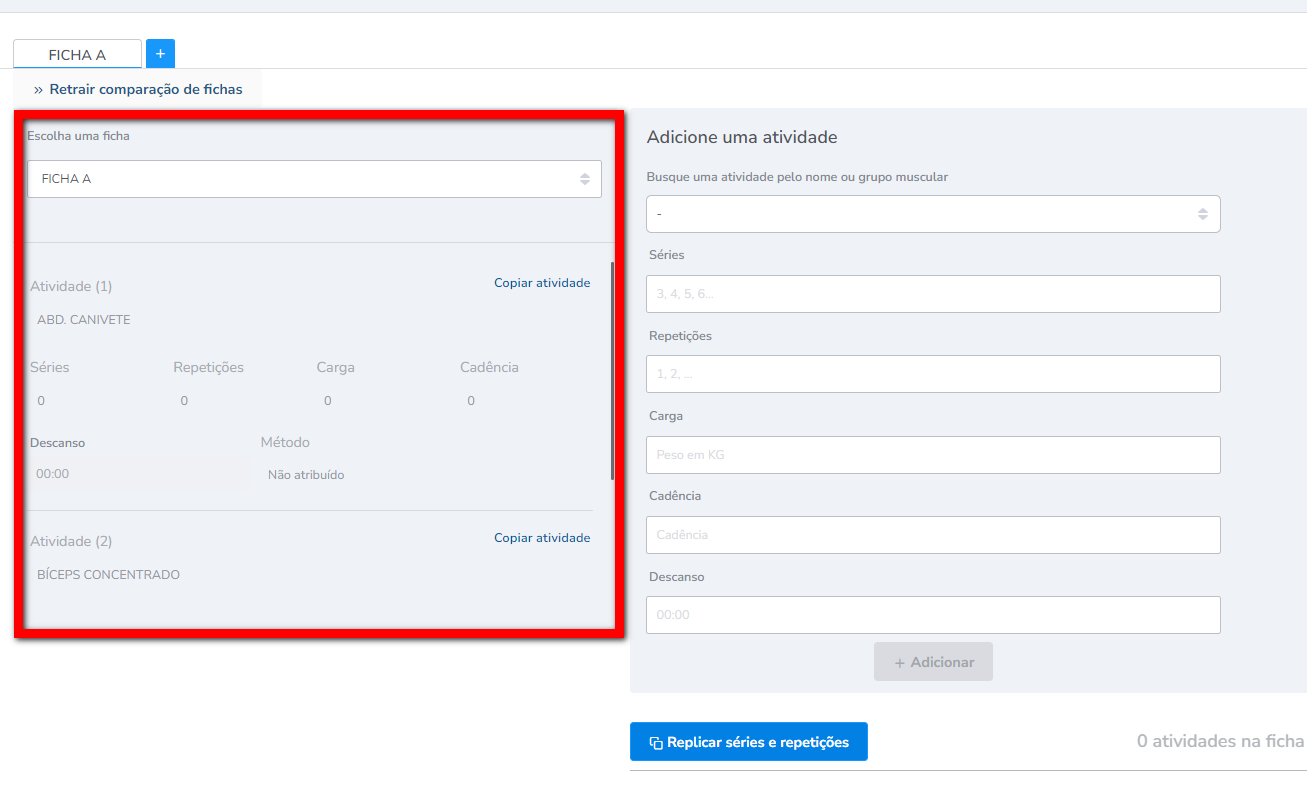The image size is (1307, 789).
Task: Click the blue plus add-ficha icon
Action: coord(160,53)
